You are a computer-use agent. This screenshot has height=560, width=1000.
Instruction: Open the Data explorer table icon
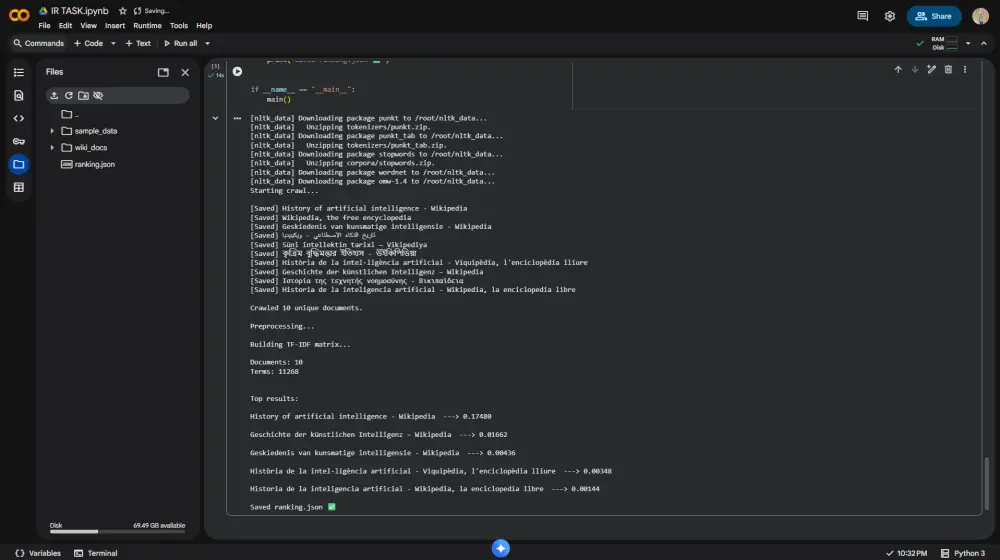coord(18,188)
